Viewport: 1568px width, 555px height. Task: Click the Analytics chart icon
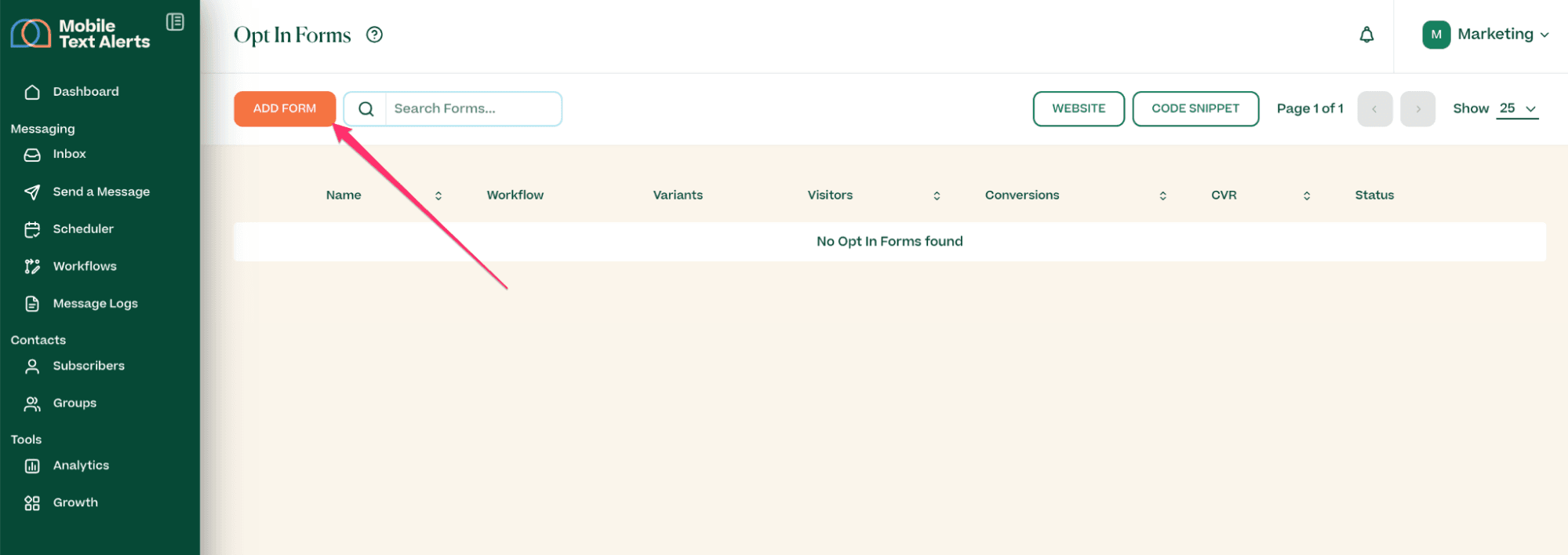tap(32, 466)
